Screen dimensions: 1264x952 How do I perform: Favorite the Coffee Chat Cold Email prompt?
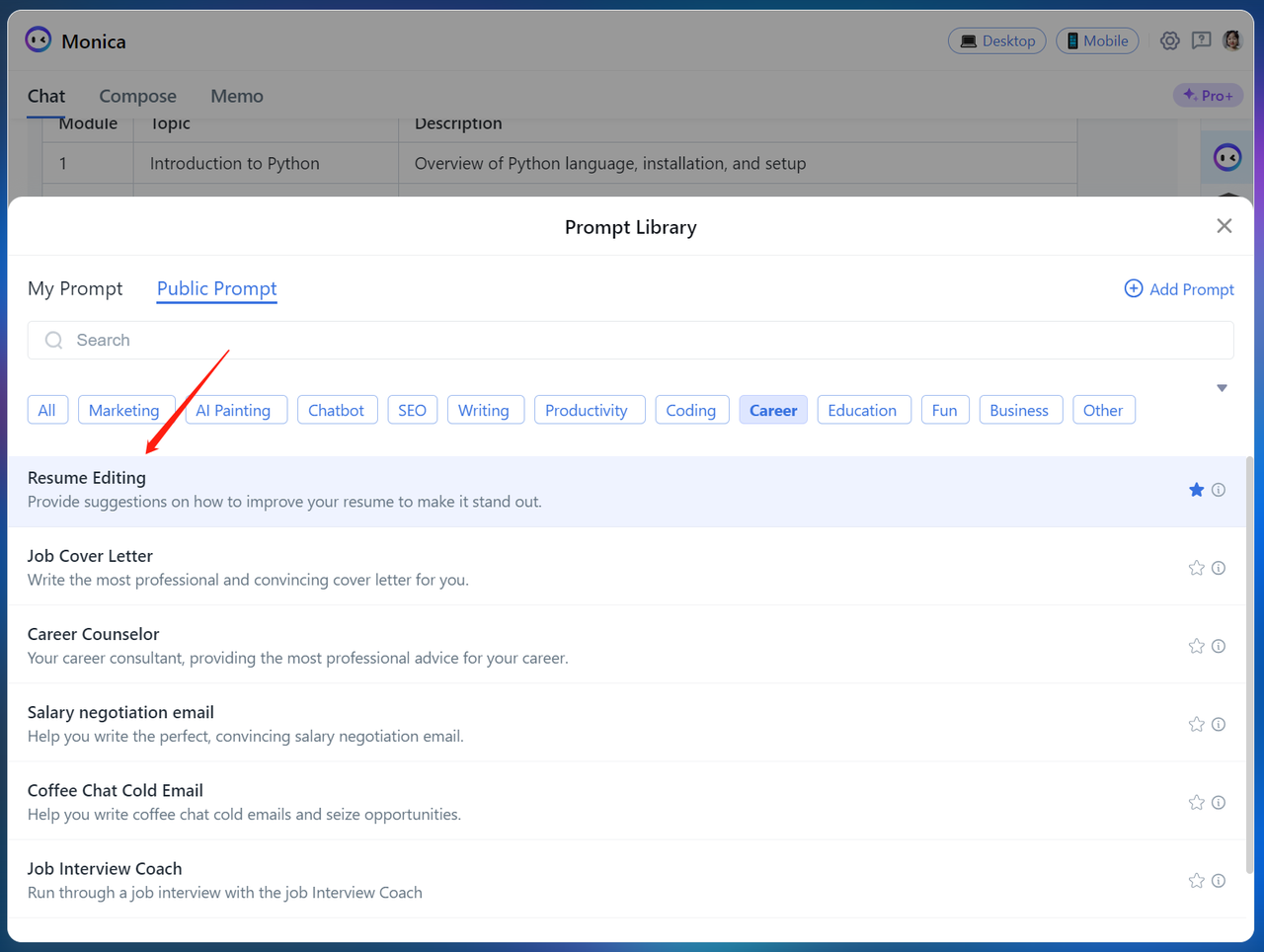point(1196,802)
